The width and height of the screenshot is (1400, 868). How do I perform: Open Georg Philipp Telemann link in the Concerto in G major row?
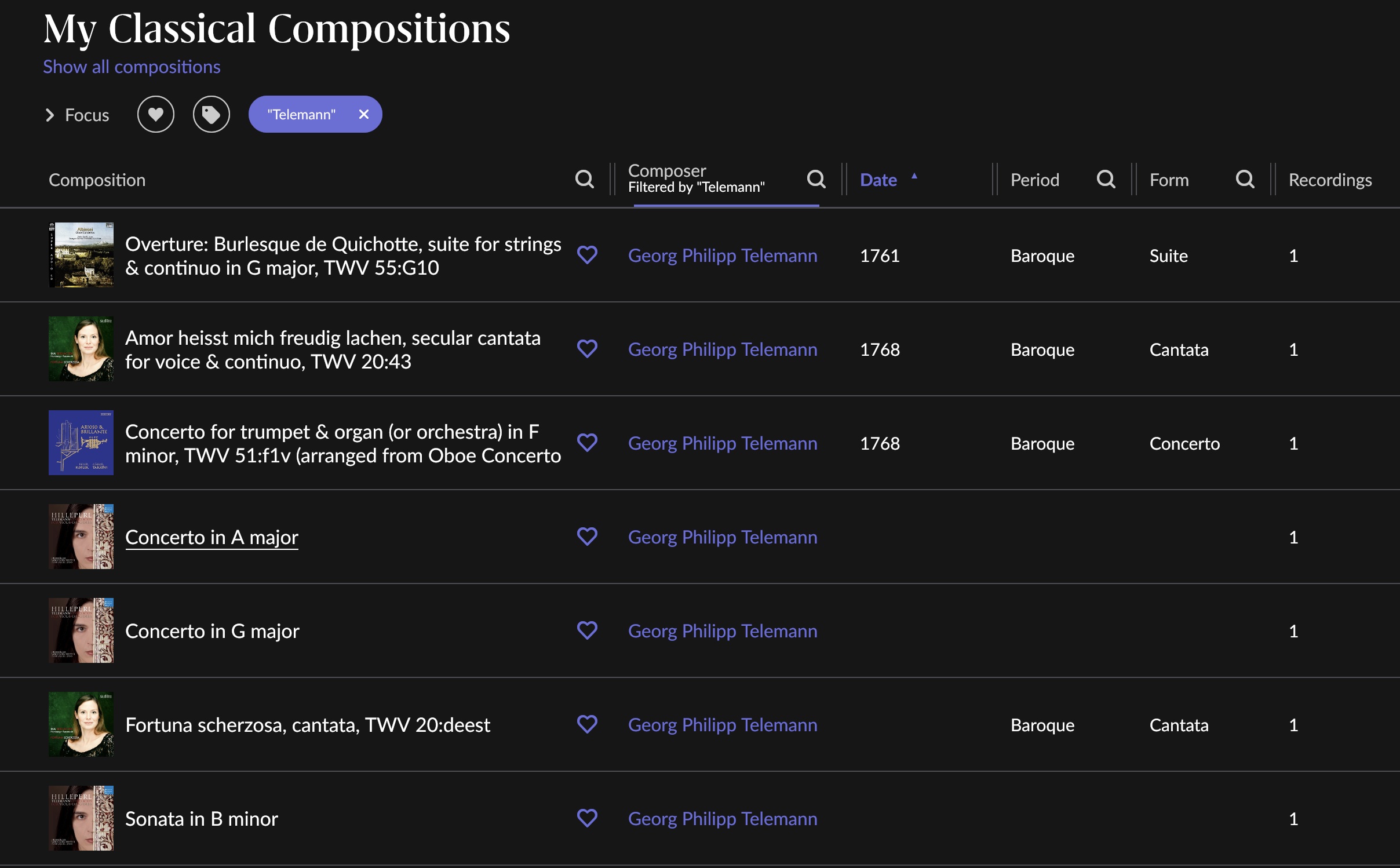pos(723,631)
